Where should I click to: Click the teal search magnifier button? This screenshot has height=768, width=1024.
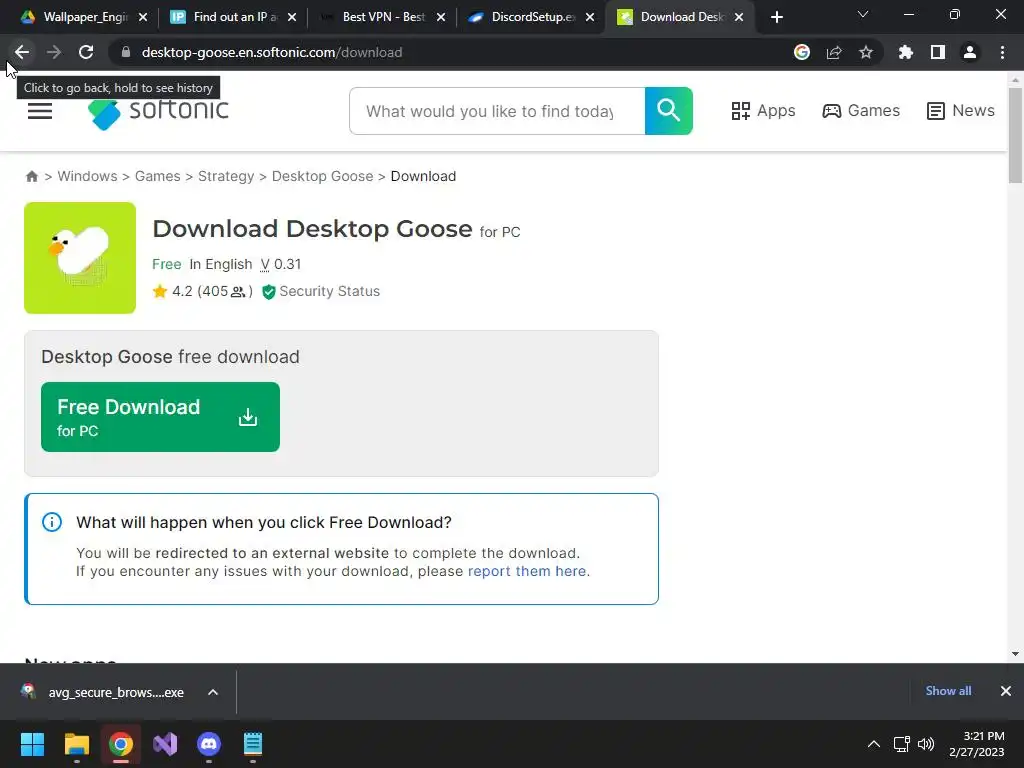point(669,111)
